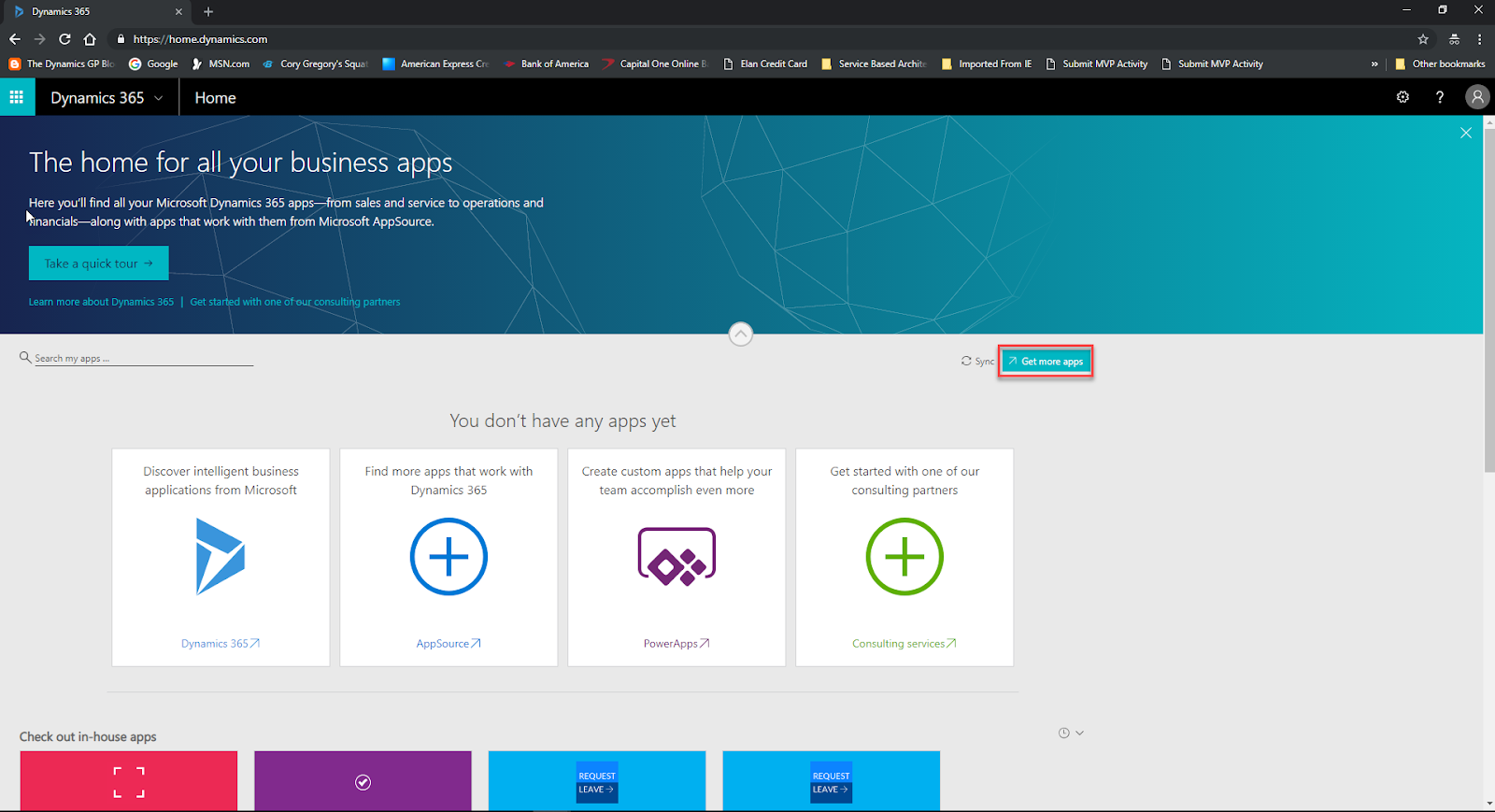
Task: Click Get more apps button
Action: tap(1046, 362)
